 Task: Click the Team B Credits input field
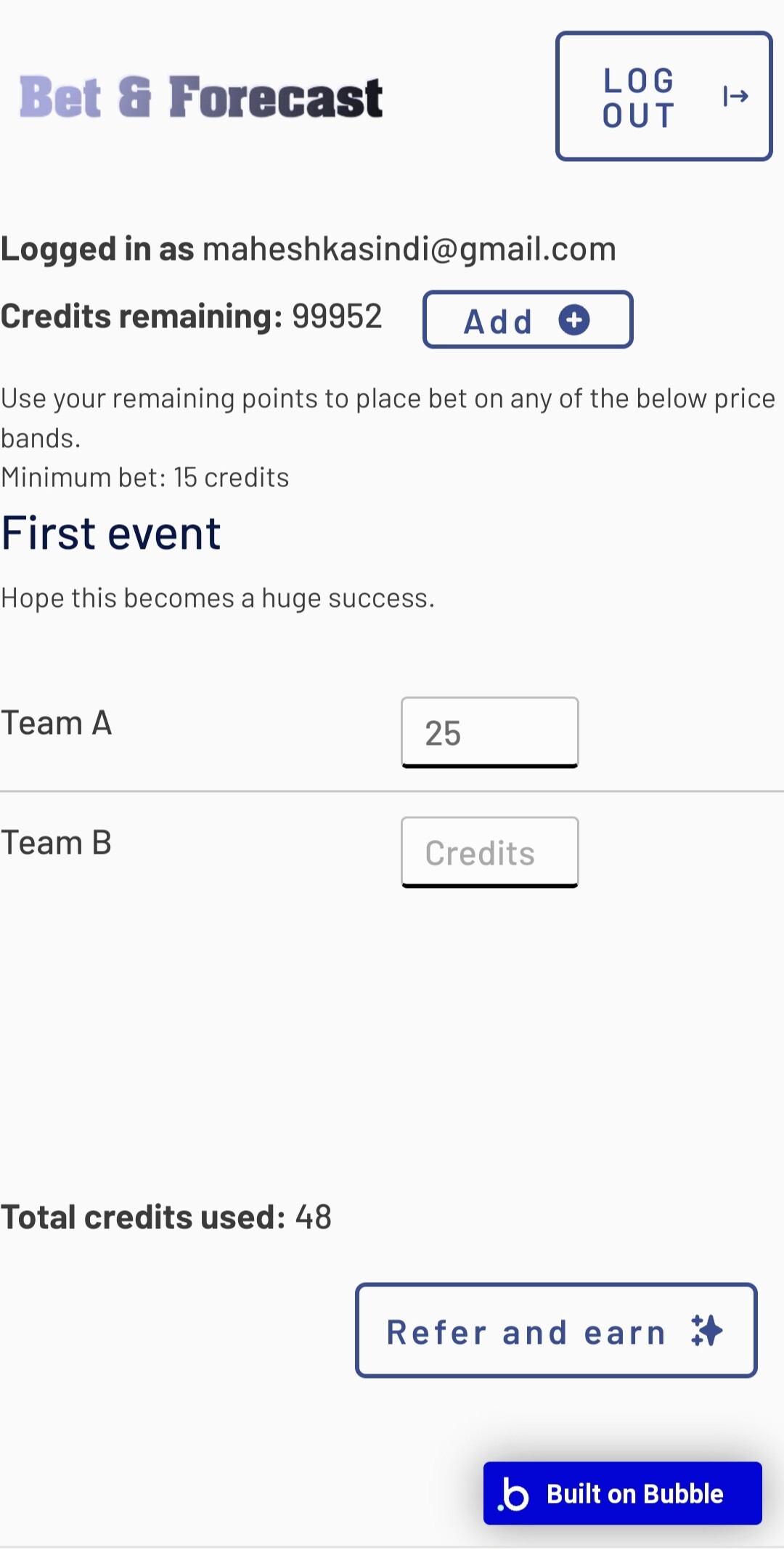(489, 852)
